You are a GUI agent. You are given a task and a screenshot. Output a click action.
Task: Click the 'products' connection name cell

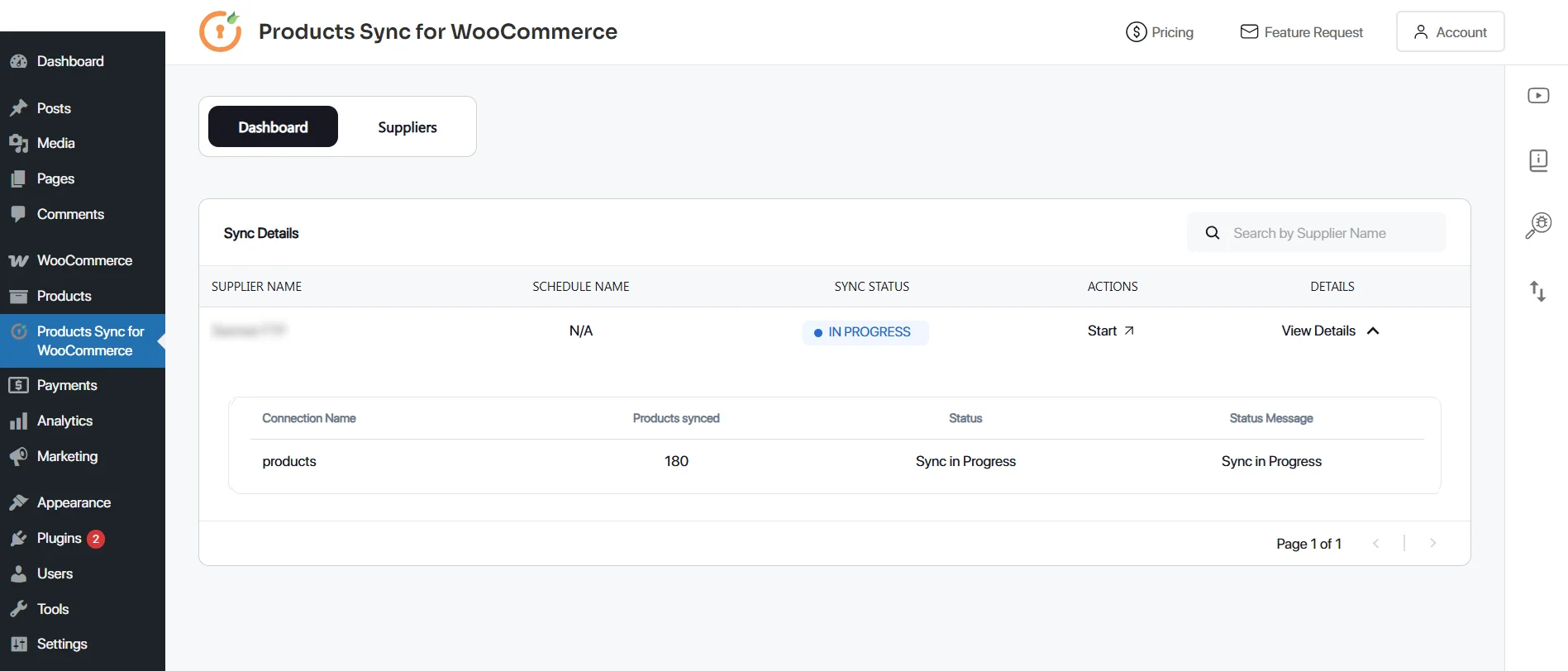pyautogui.click(x=289, y=461)
